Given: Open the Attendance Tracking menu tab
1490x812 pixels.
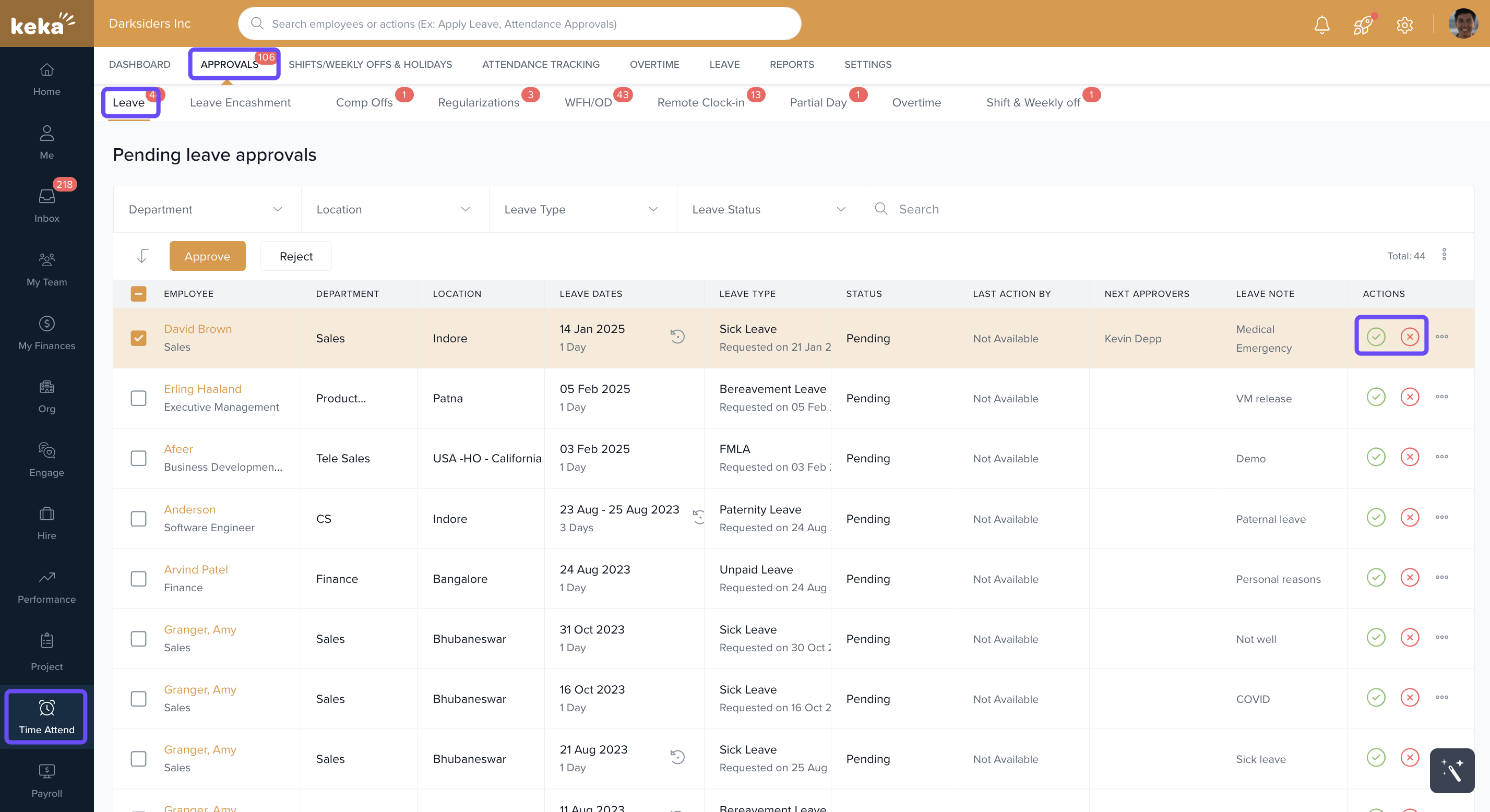Looking at the screenshot, I should (540, 64).
